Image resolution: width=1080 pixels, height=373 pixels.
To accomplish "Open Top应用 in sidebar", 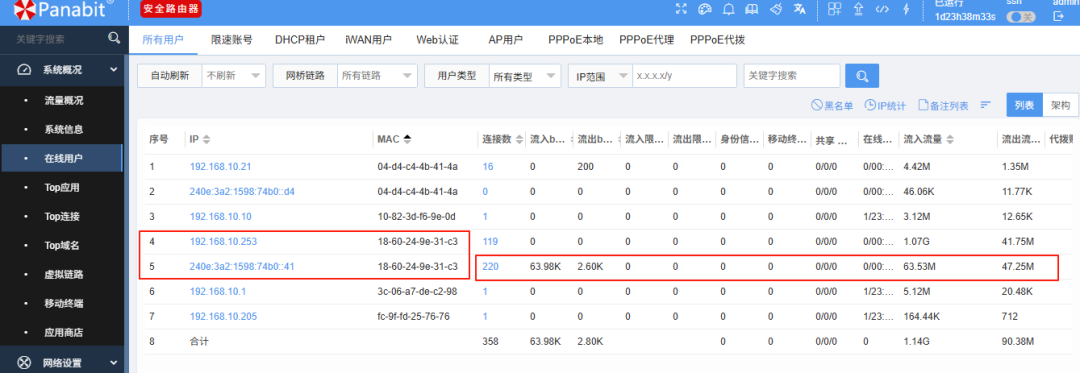I will pos(62,187).
